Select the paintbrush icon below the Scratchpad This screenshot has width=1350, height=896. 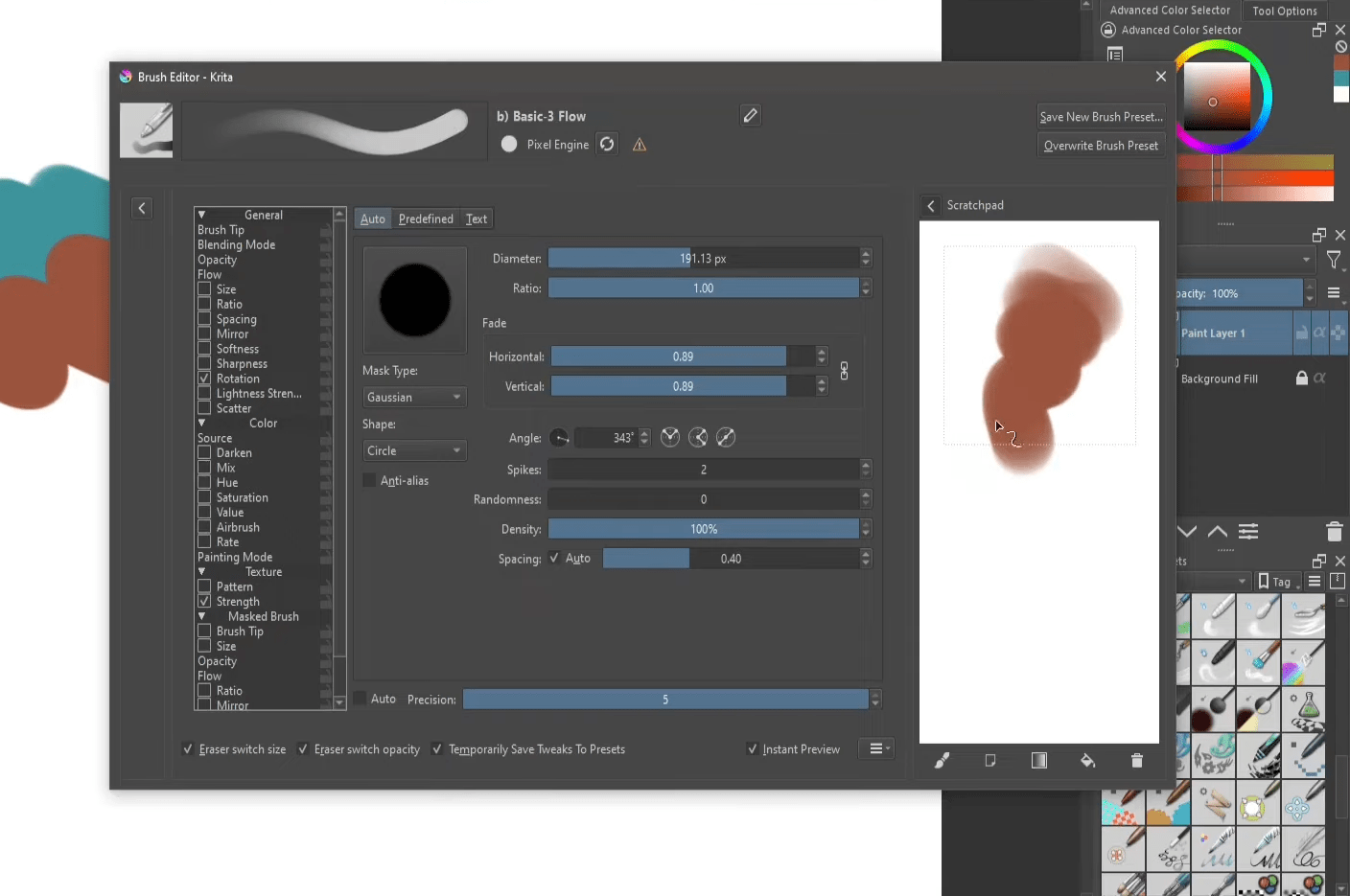click(942, 760)
